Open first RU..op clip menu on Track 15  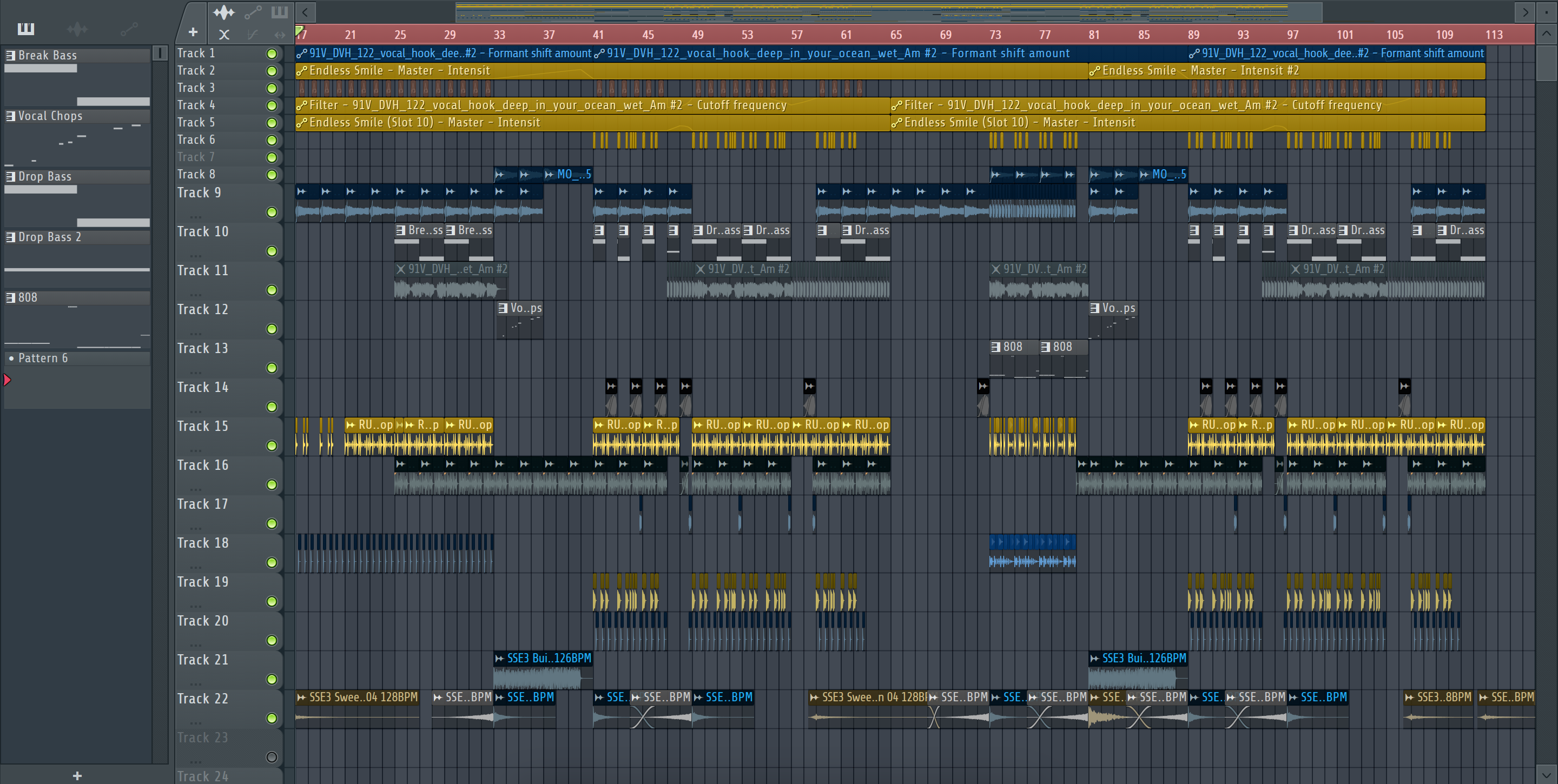coord(351,425)
